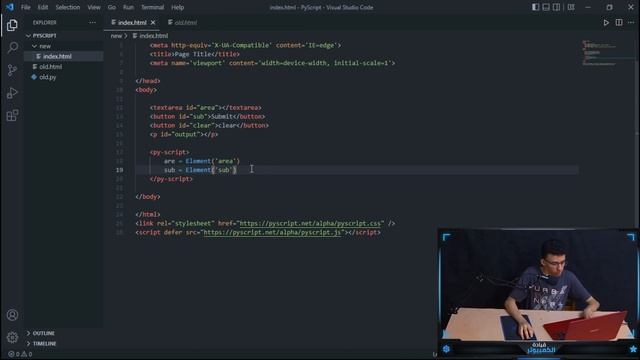Open the Help menu
This screenshot has height=360, width=640.
178,7
